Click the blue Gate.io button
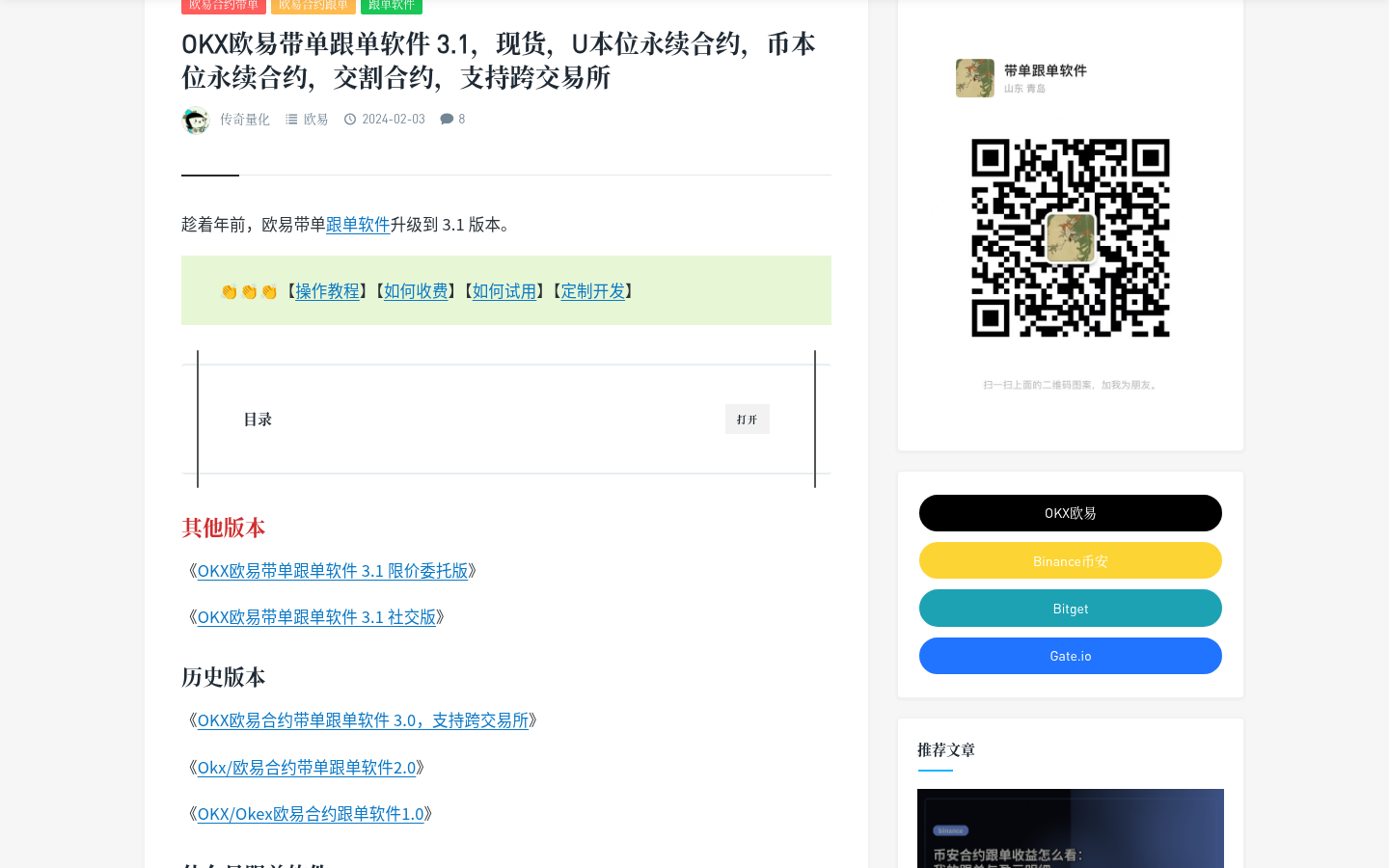Image resolution: width=1389 pixels, height=868 pixels. coord(1071,656)
